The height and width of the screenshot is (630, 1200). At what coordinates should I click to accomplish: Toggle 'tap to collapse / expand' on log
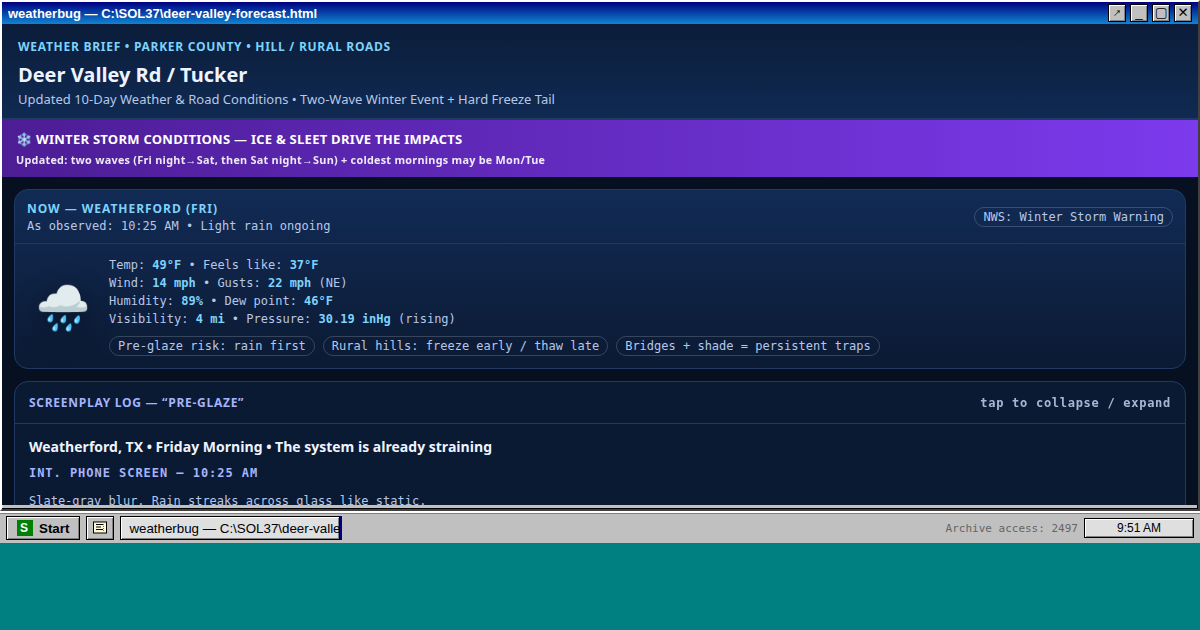coord(1074,403)
